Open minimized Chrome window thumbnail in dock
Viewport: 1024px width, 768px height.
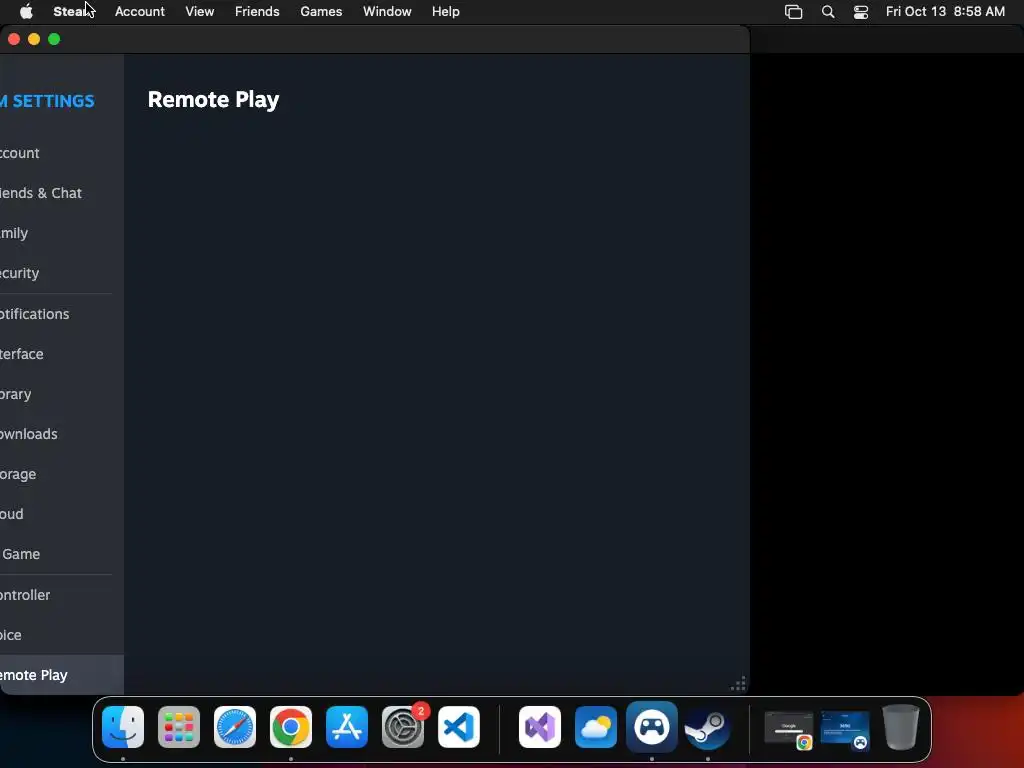[789, 729]
